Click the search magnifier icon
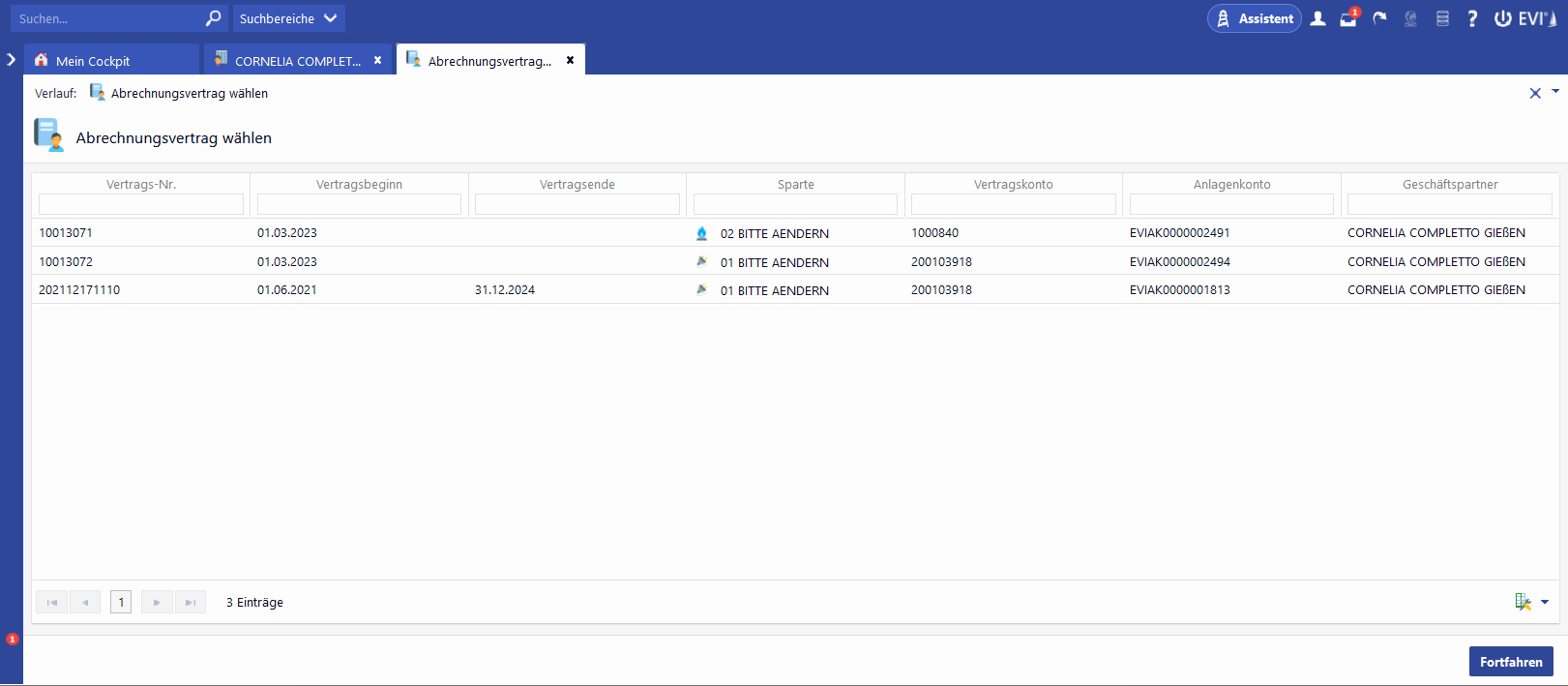This screenshot has height=686, width=1568. [x=213, y=18]
